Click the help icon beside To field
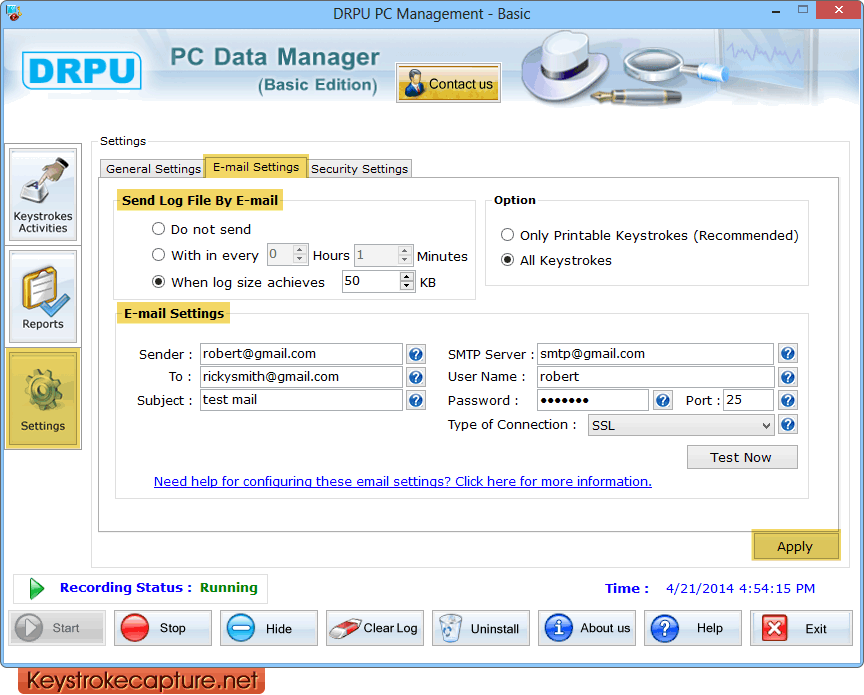The width and height of the screenshot is (864, 695). click(x=415, y=377)
